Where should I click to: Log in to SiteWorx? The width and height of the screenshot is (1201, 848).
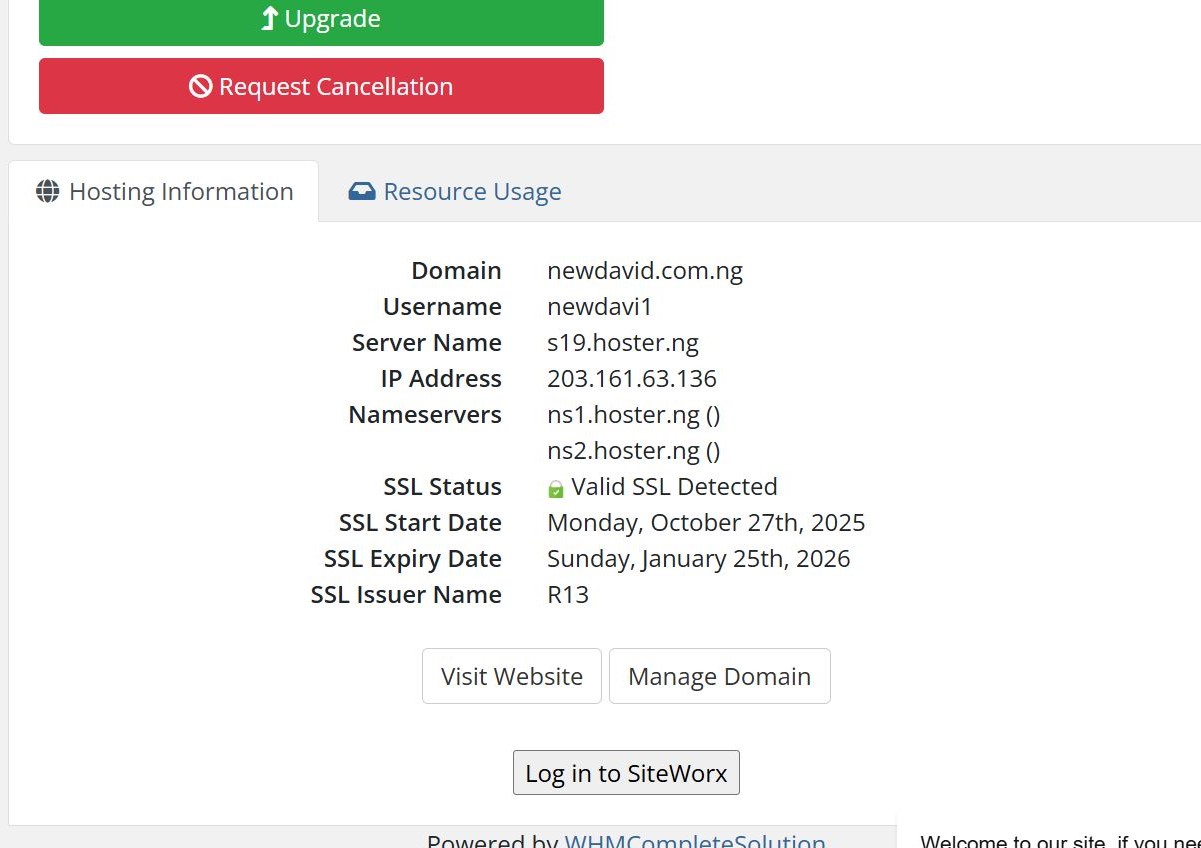[626, 773]
